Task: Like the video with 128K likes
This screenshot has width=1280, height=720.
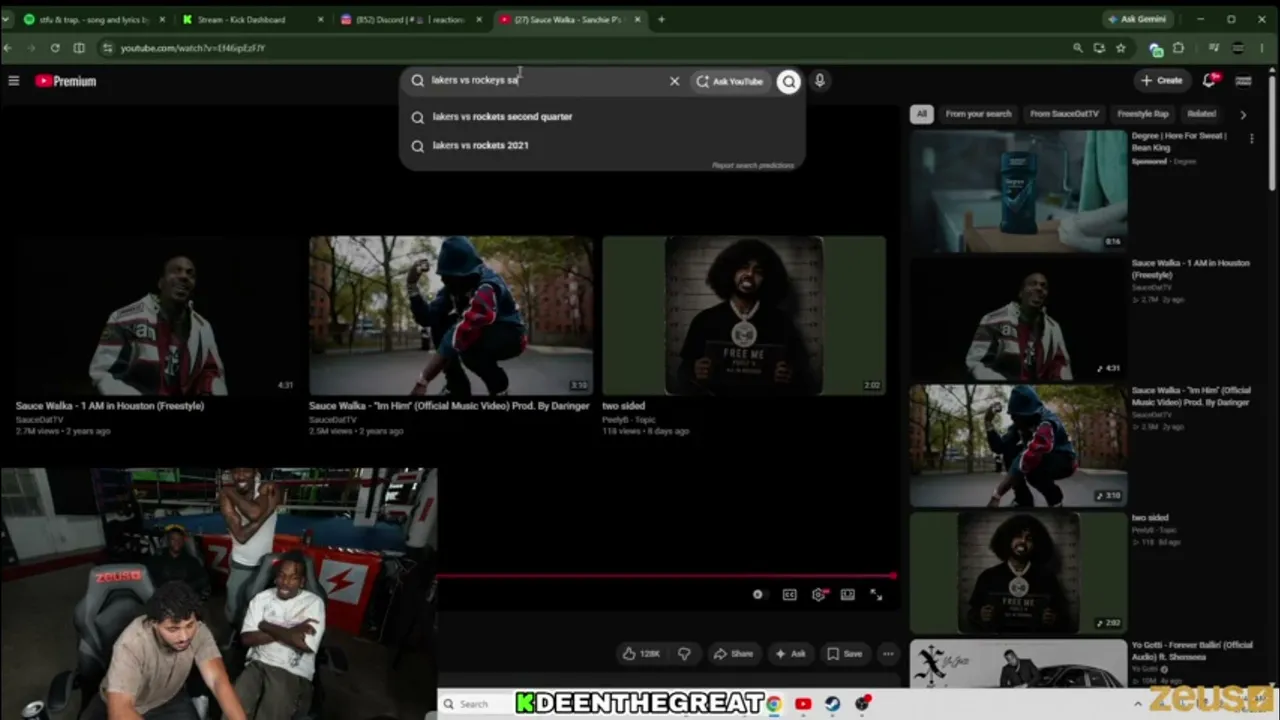Action: 641,654
